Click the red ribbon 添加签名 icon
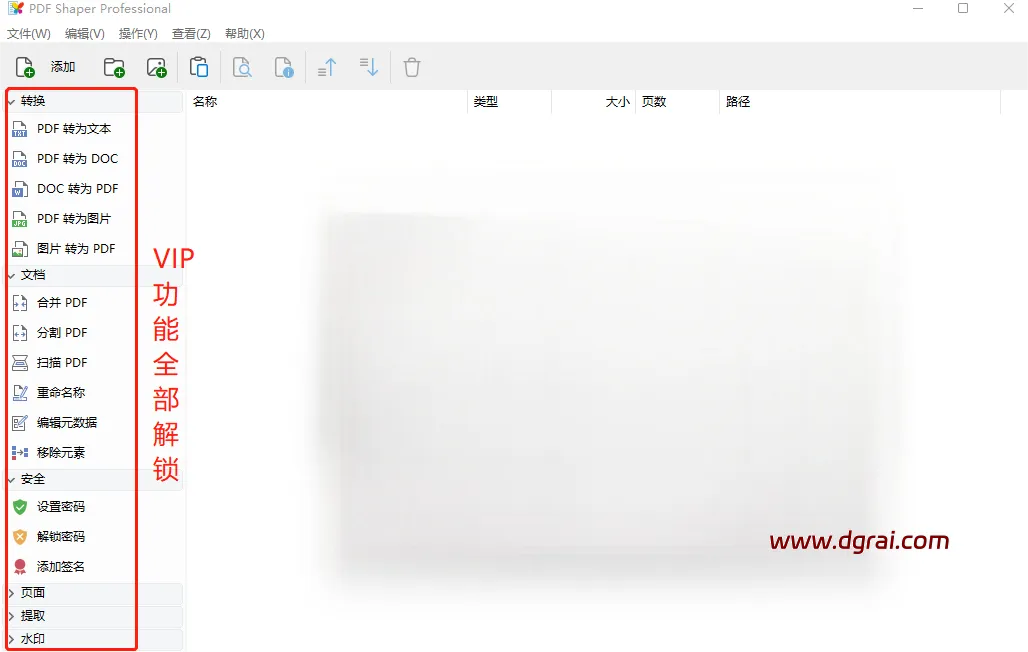This screenshot has width=1028, height=652. tap(20, 567)
